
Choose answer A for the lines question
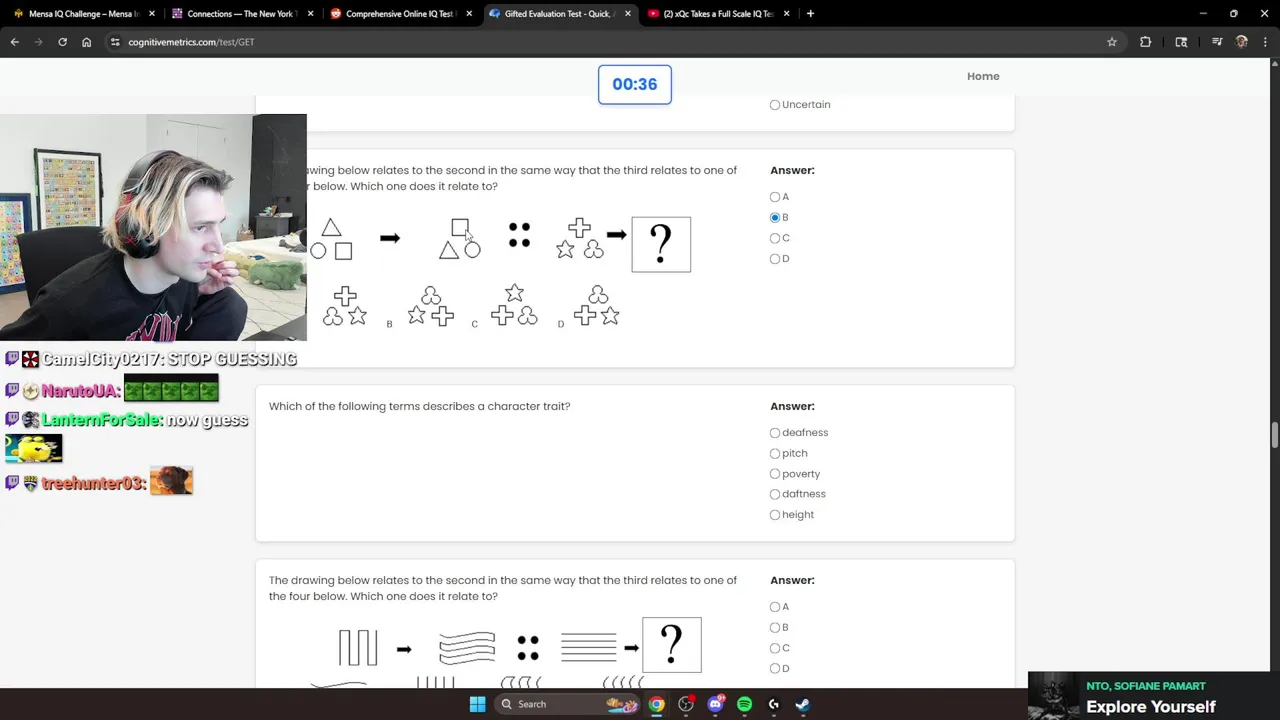(775, 607)
